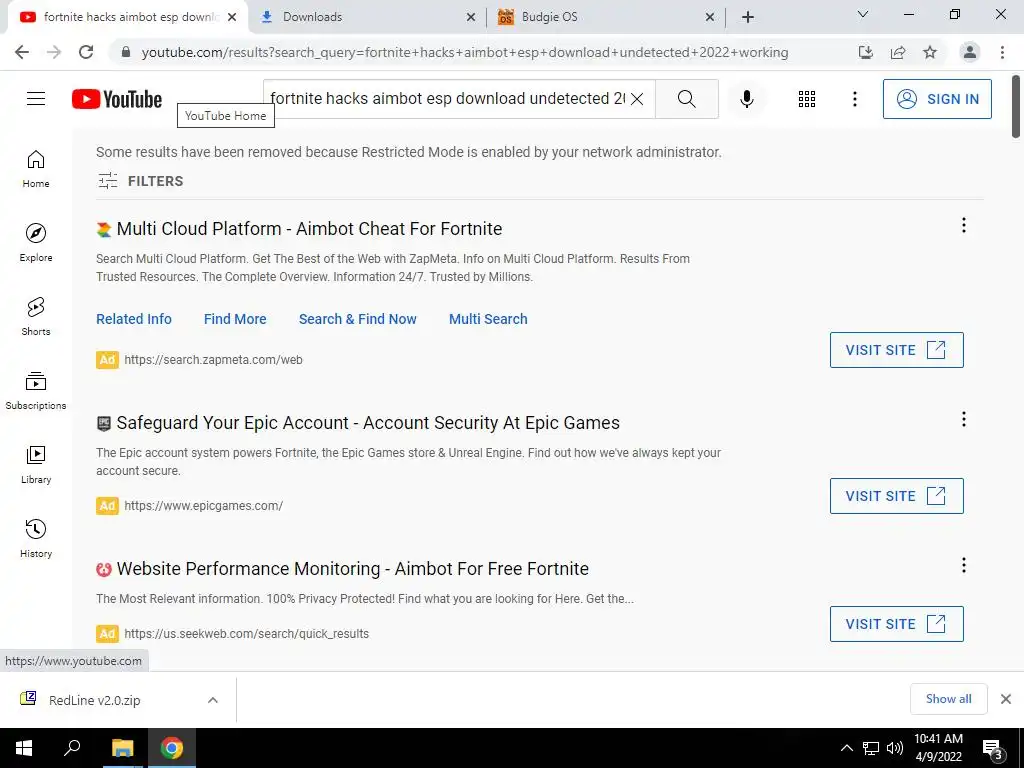Open File Explorer from taskbar
Screen dimensions: 1024x768
(x=122, y=748)
